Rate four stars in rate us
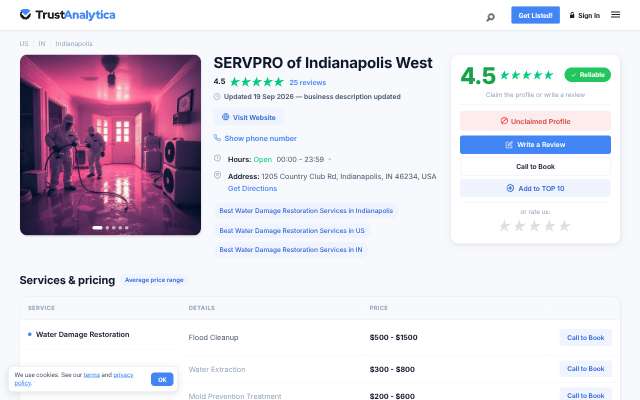 (549, 226)
